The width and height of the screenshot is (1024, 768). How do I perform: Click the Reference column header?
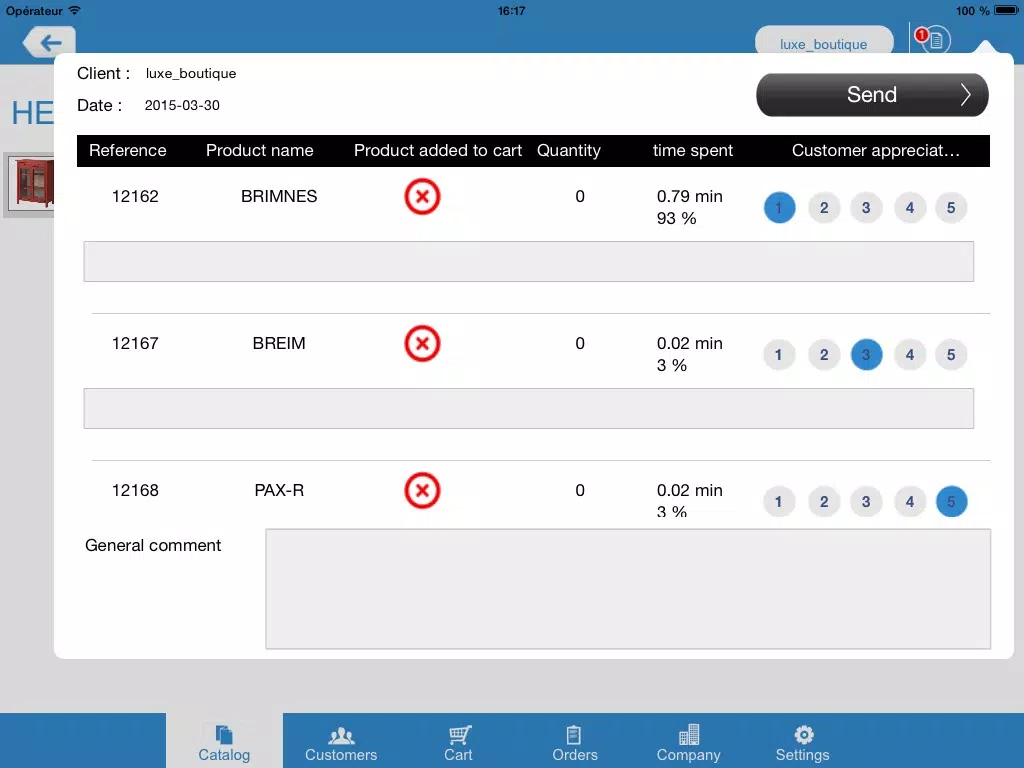pyautogui.click(x=127, y=150)
